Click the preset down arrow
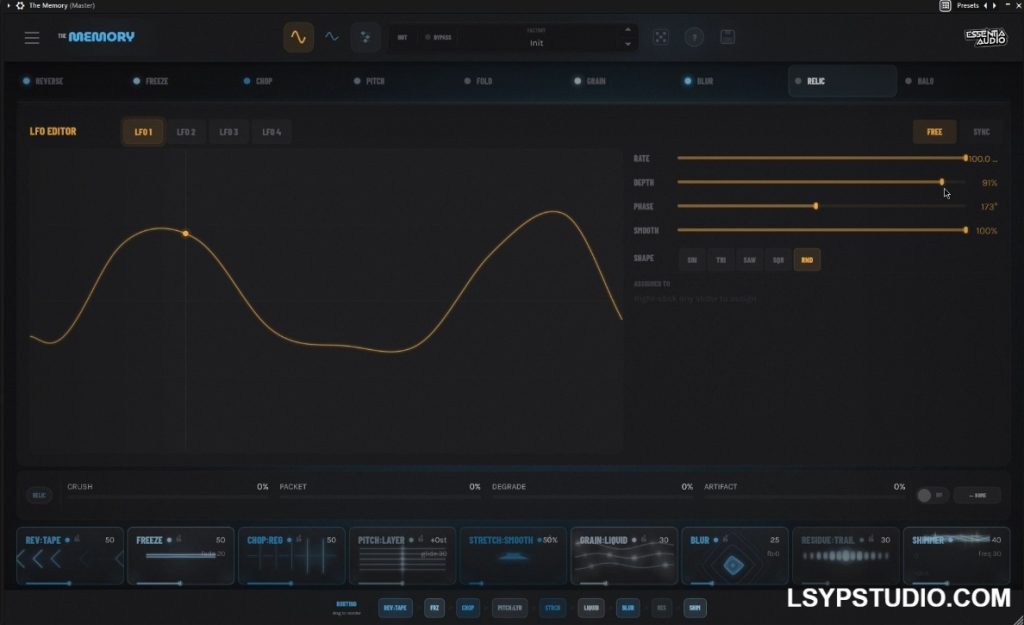Viewport: 1024px width, 625px height. [x=627, y=45]
